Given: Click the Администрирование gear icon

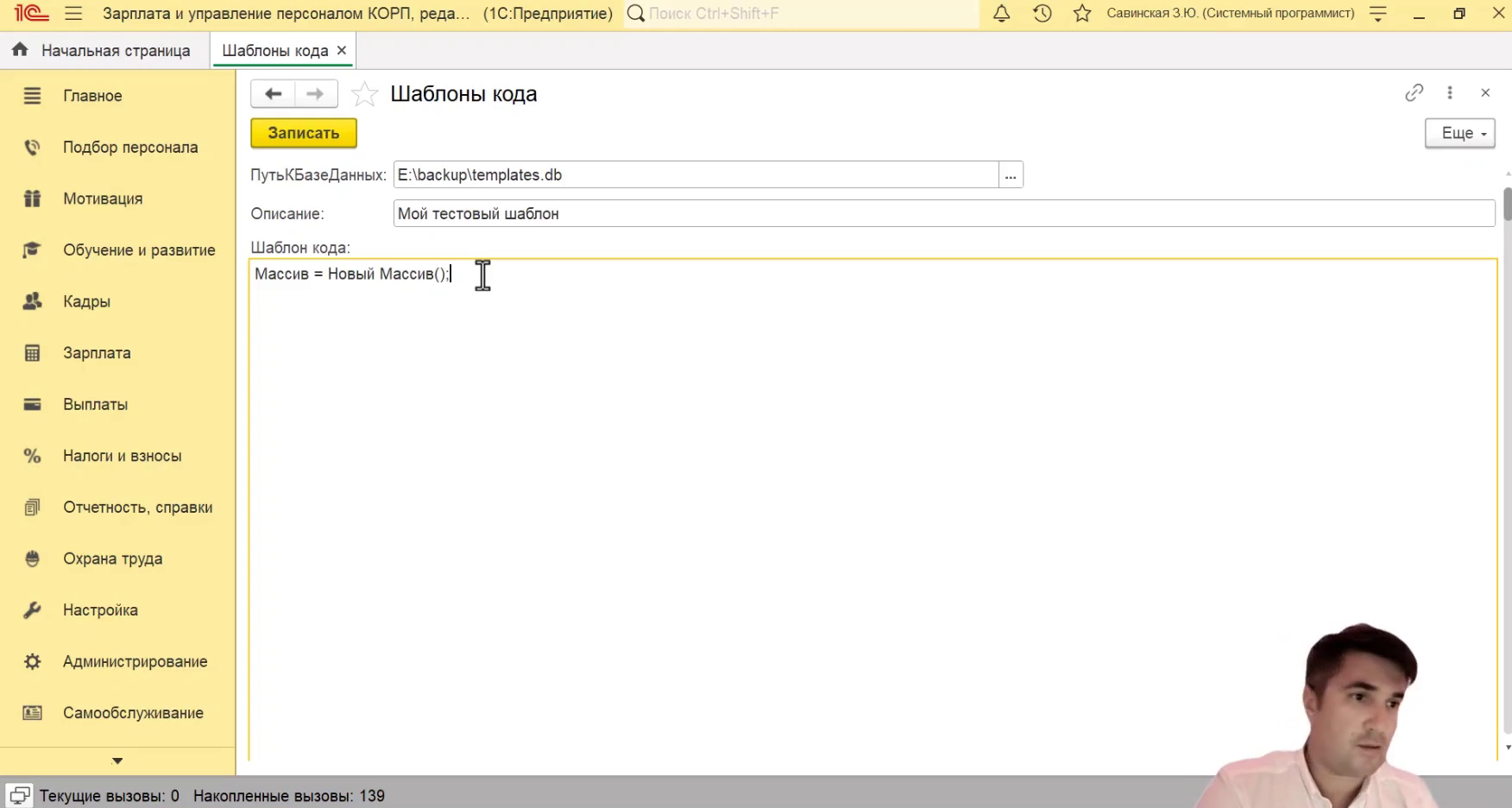Looking at the screenshot, I should pyautogui.click(x=32, y=661).
